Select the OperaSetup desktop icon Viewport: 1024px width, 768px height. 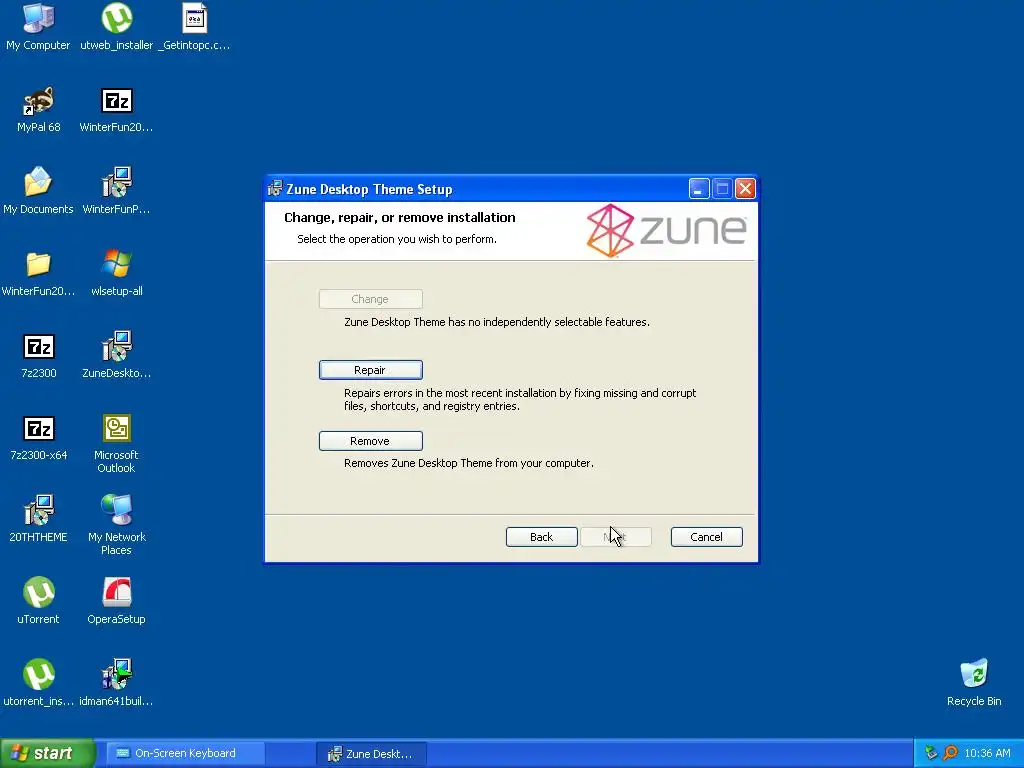(116, 601)
